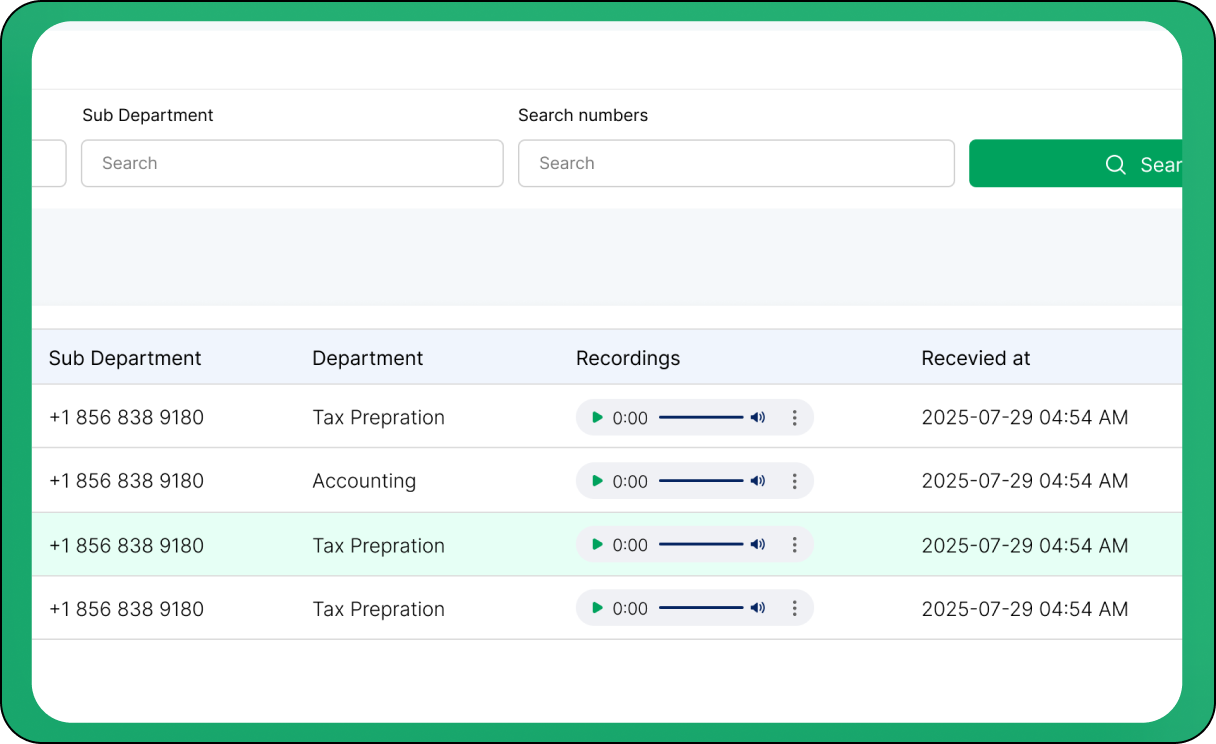The image size is (1216, 744).
Task: Play the Accounting row recording
Action: pyautogui.click(x=597, y=481)
